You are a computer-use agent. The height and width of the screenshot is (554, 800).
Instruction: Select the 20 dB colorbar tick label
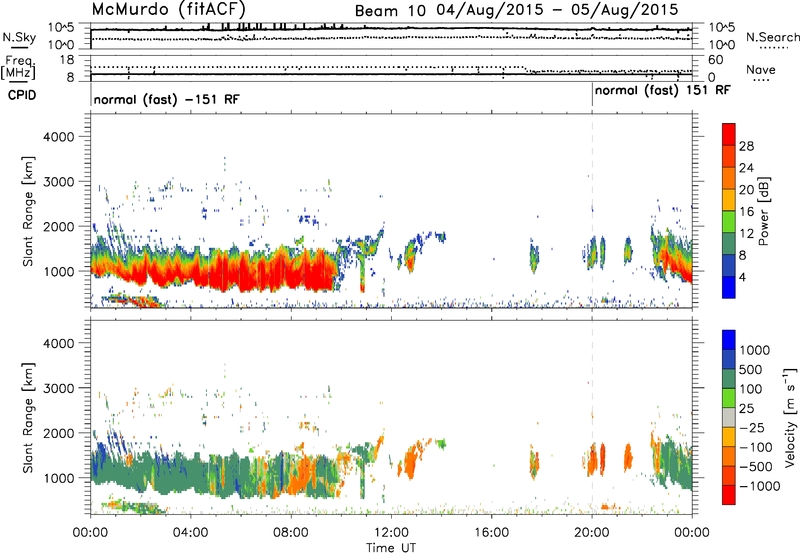pyautogui.click(x=746, y=190)
